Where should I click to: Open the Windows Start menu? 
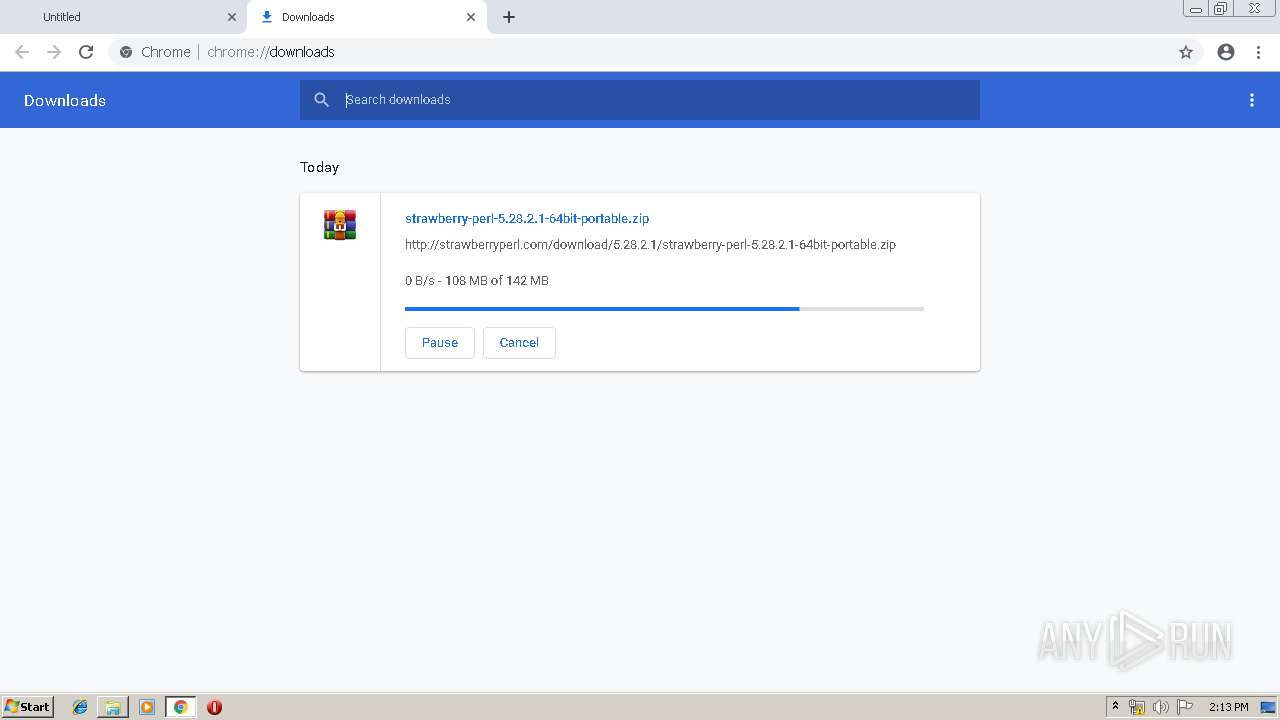point(27,707)
